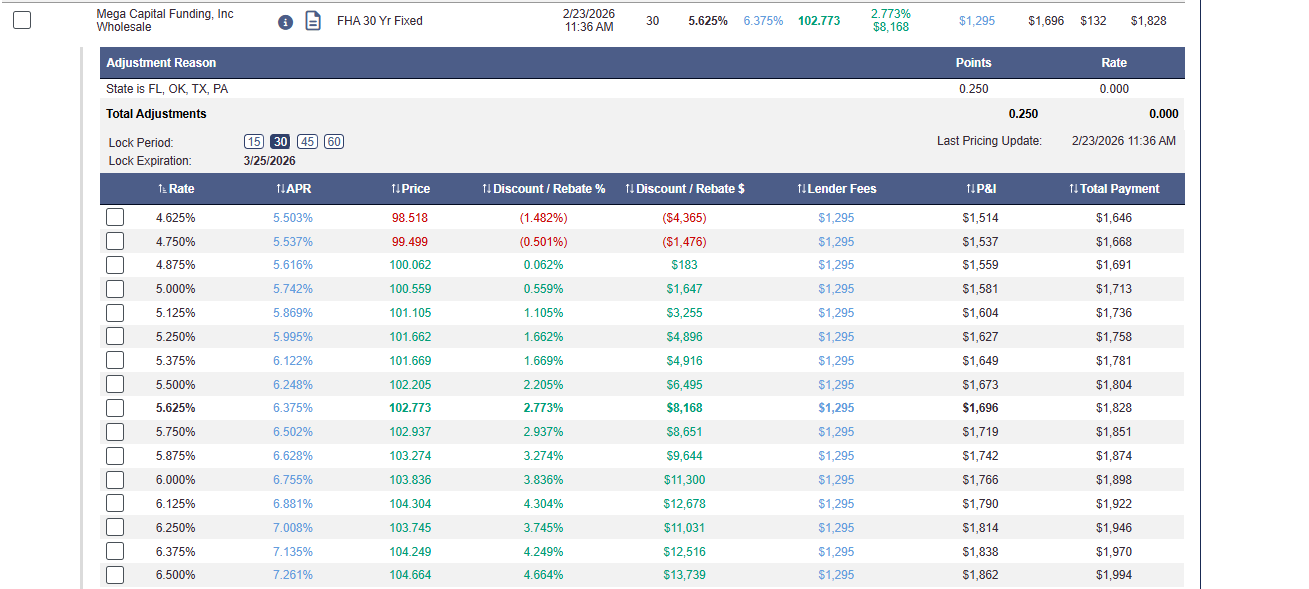1309x589 pixels.
Task: Sort table by Lender Fees column
Action: pos(836,189)
